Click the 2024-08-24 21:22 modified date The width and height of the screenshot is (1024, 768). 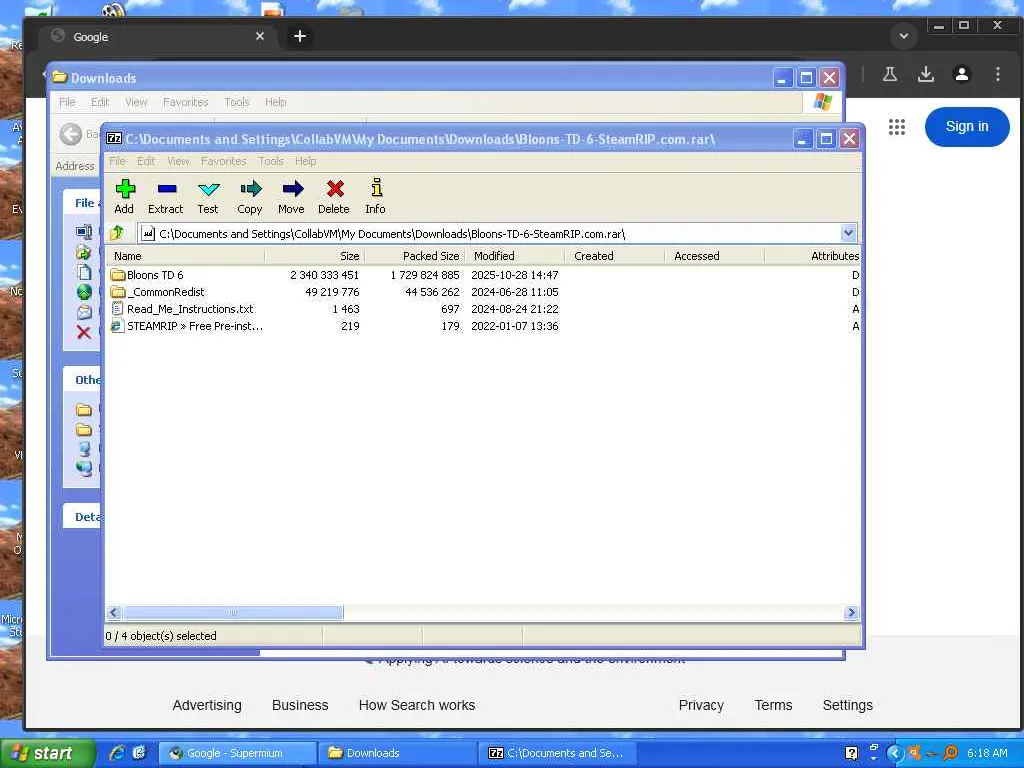click(515, 309)
